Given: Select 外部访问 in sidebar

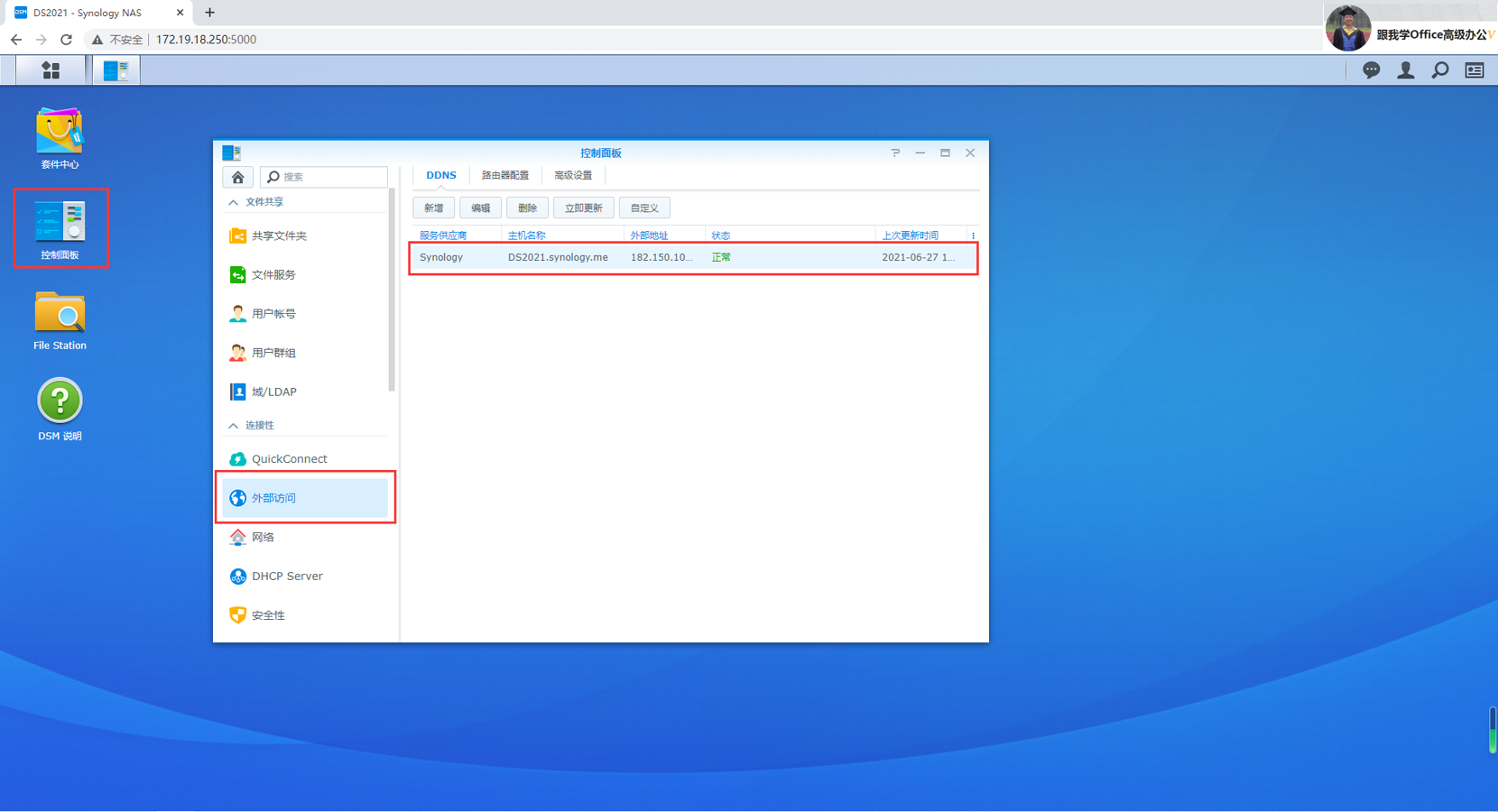Looking at the screenshot, I should 305,498.
